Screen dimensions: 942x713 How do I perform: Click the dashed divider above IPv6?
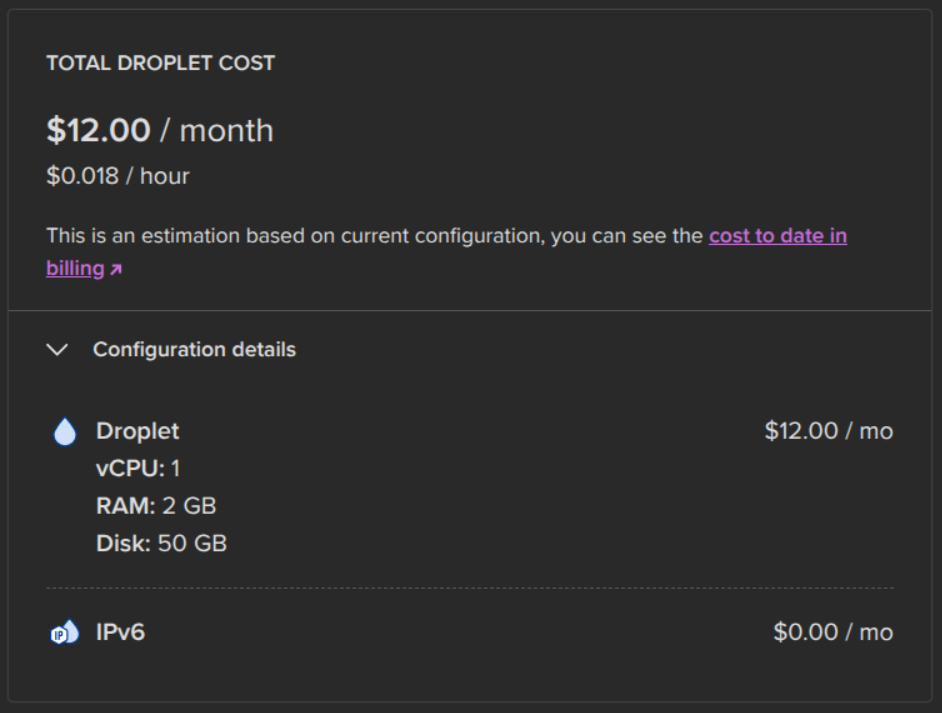(470, 588)
